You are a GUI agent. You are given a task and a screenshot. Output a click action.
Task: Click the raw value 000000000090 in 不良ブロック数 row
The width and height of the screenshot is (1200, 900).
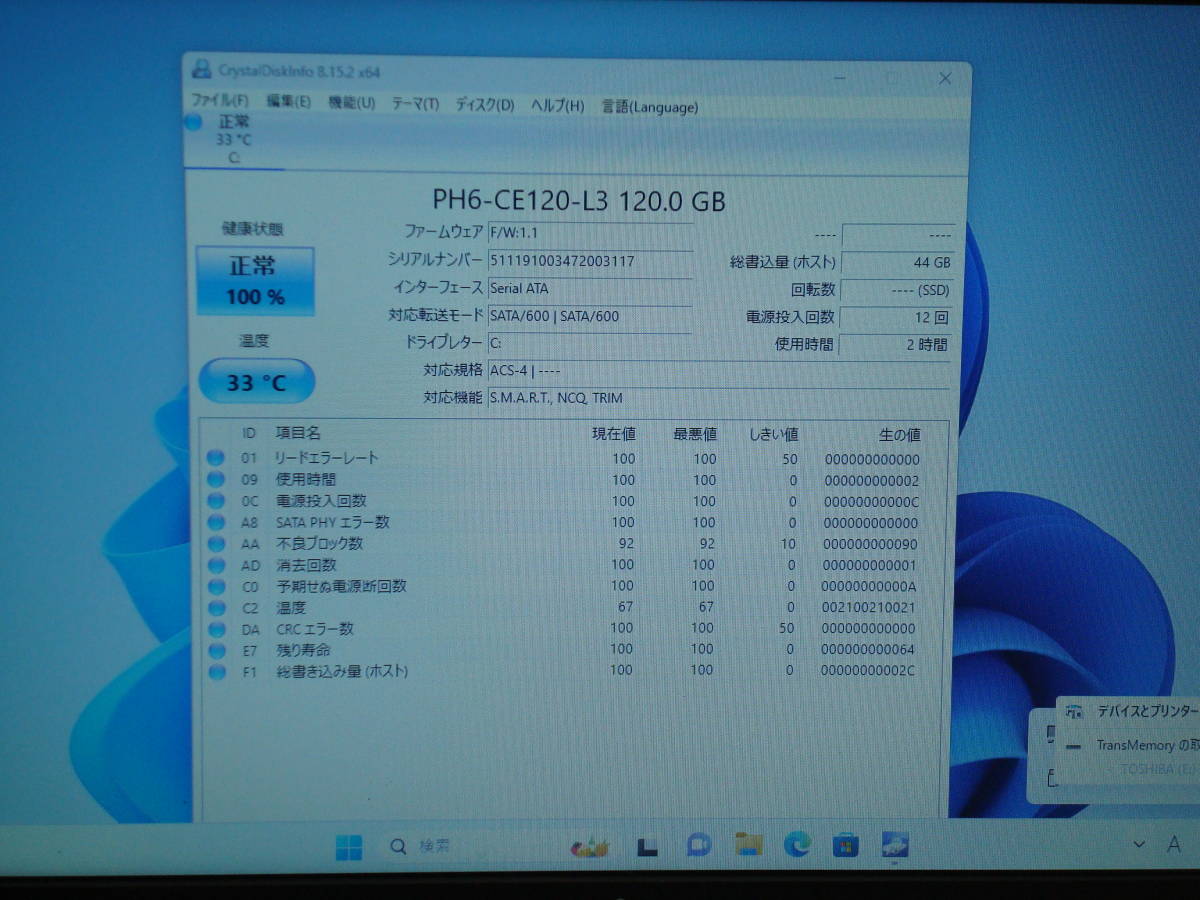pyautogui.click(x=869, y=544)
